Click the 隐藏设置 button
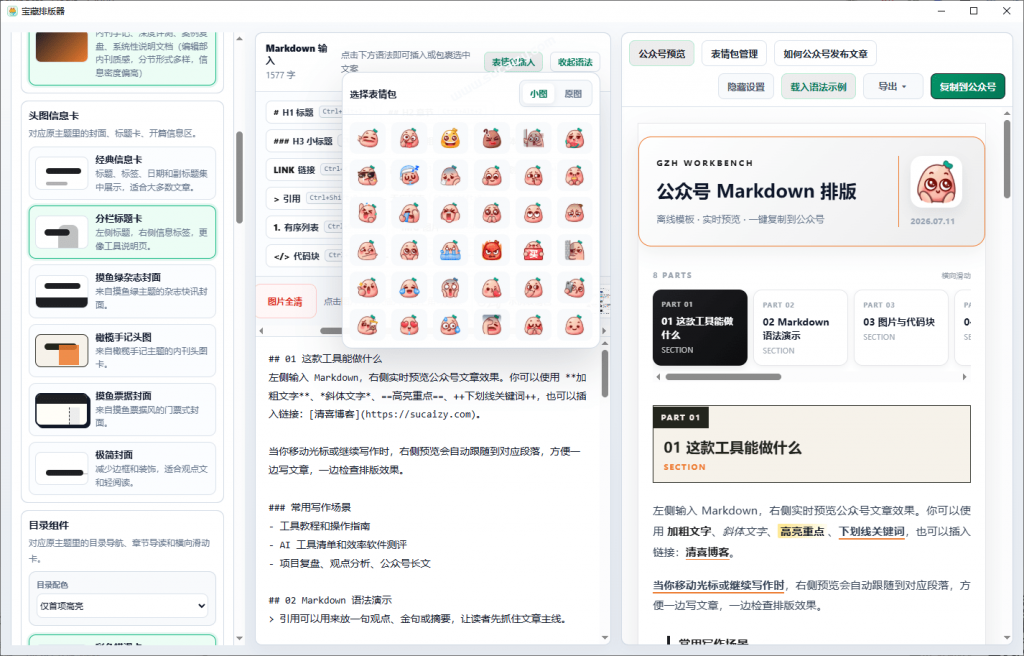The width and height of the screenshot is (1024, 656). (x=746, y=86)
